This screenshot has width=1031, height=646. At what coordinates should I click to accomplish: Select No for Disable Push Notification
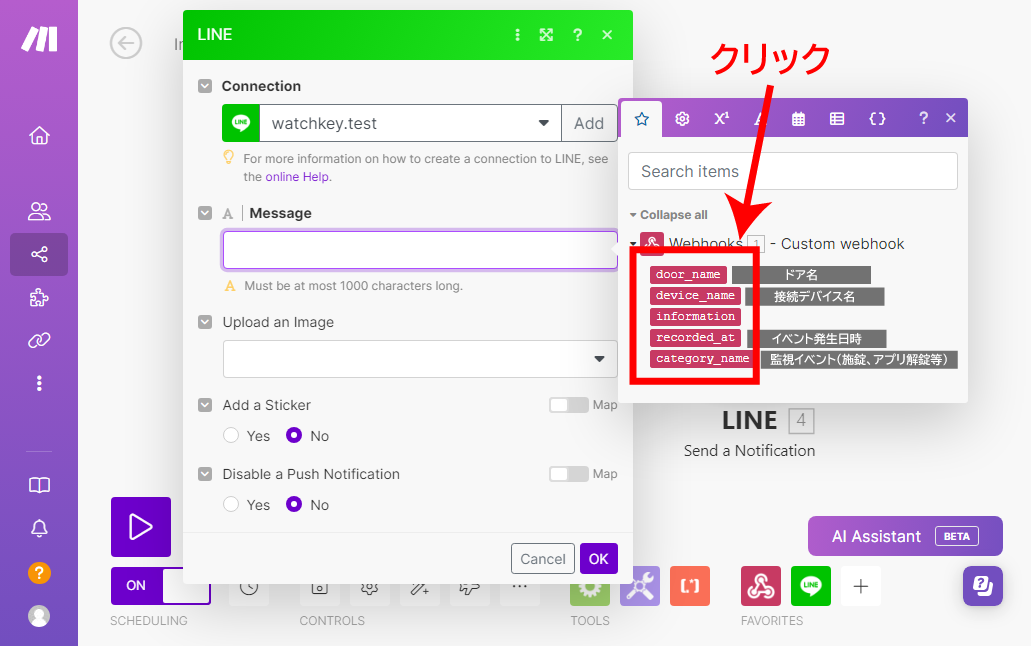click(x=294, y=504)
